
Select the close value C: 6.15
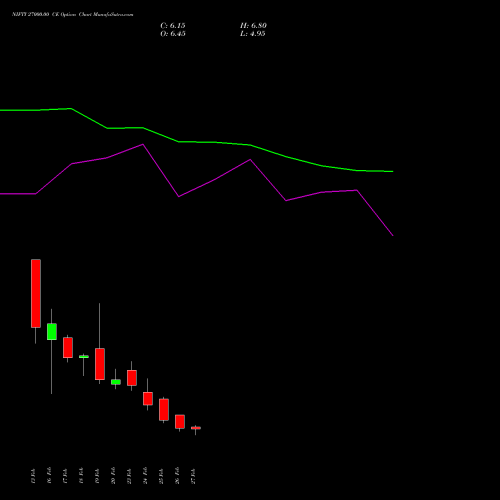[x=173, y=26]
